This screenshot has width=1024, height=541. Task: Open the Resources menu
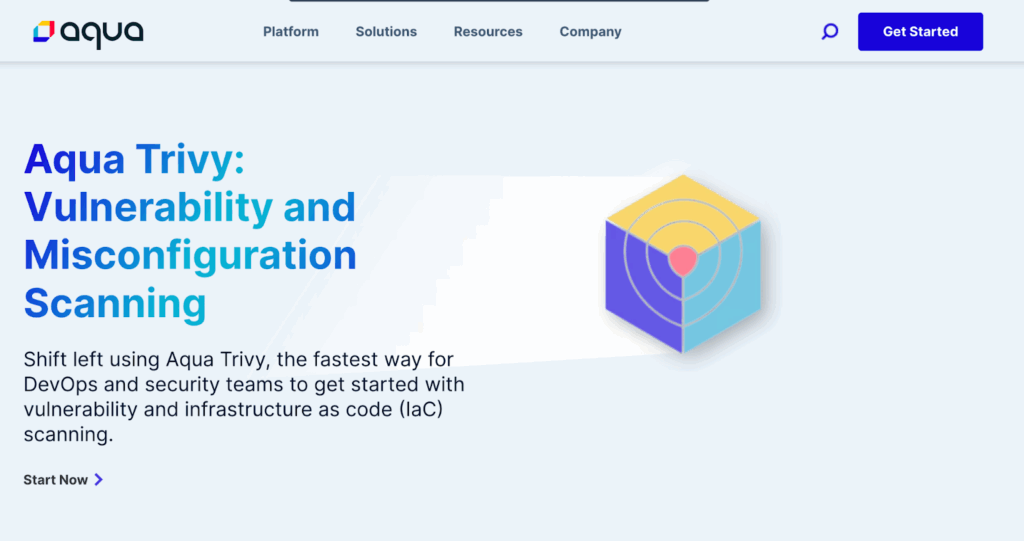point(488,31)
